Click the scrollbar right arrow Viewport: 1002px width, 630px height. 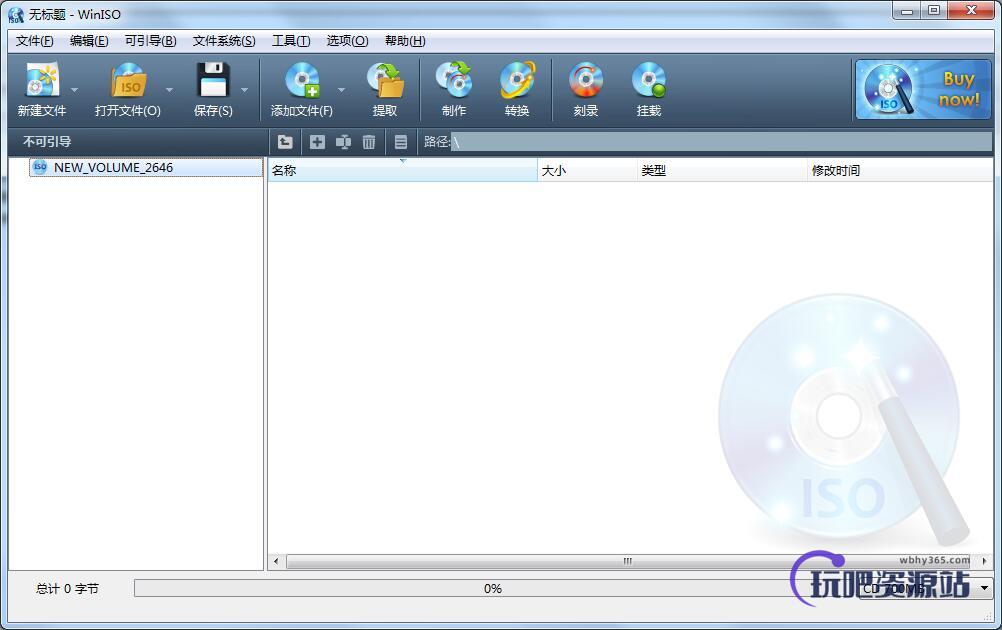click(984, 561)
